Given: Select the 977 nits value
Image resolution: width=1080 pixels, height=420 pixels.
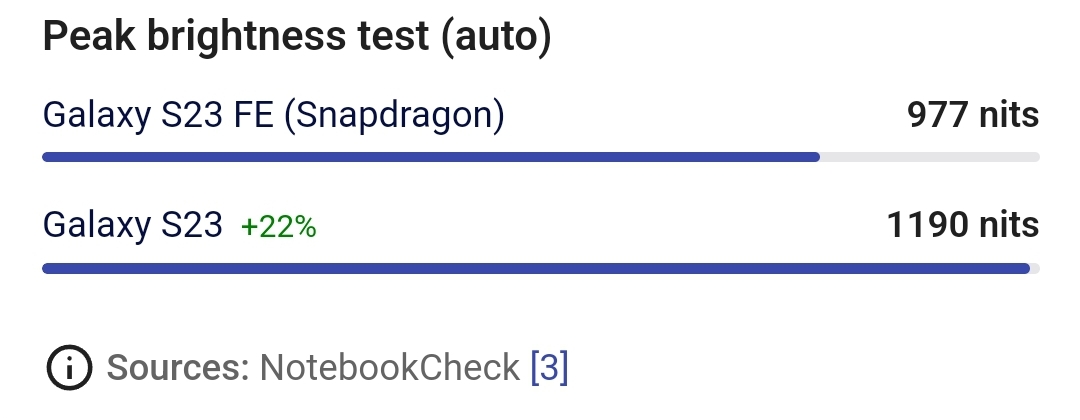Looking at the screenshot, I should [x=972, y=116].
